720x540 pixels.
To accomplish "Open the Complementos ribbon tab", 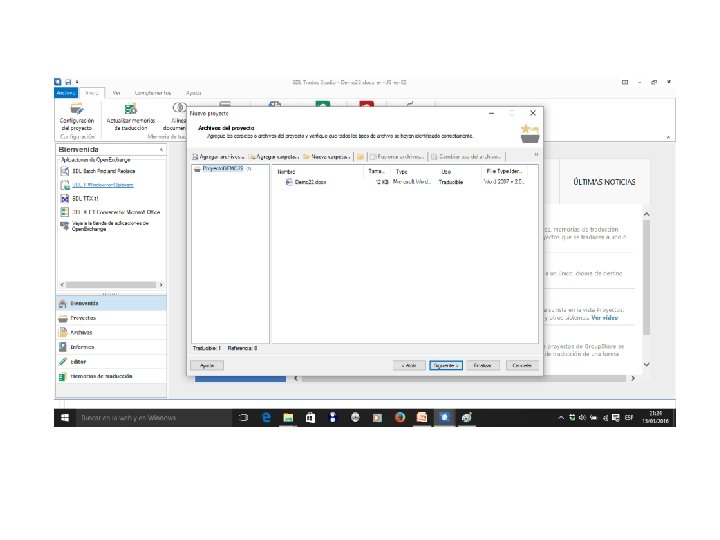I will coord(152,93).
